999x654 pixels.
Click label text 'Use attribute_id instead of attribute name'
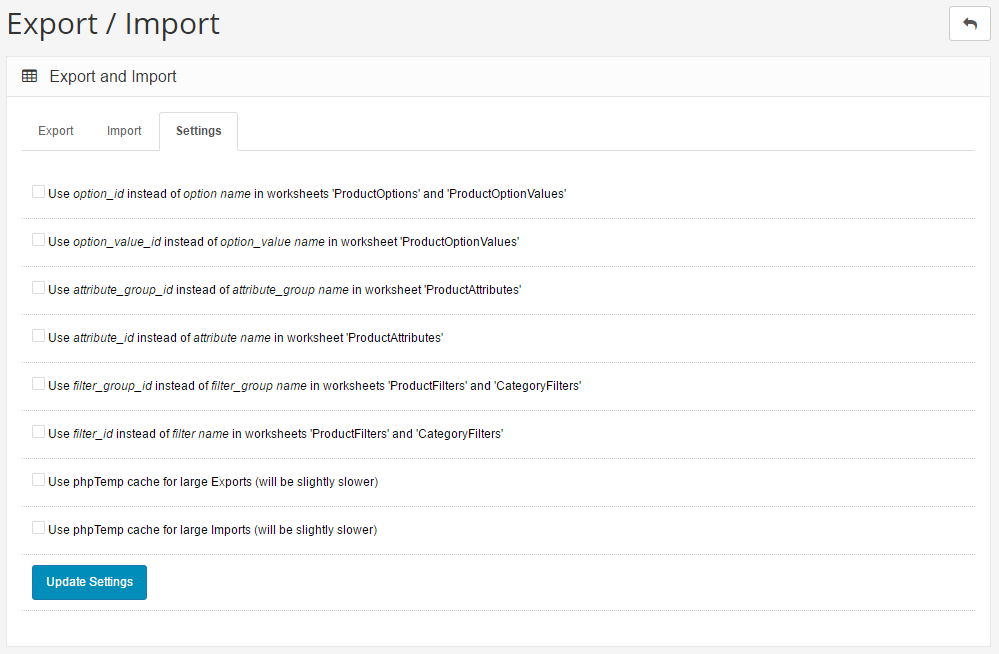[x=159, y=338]
